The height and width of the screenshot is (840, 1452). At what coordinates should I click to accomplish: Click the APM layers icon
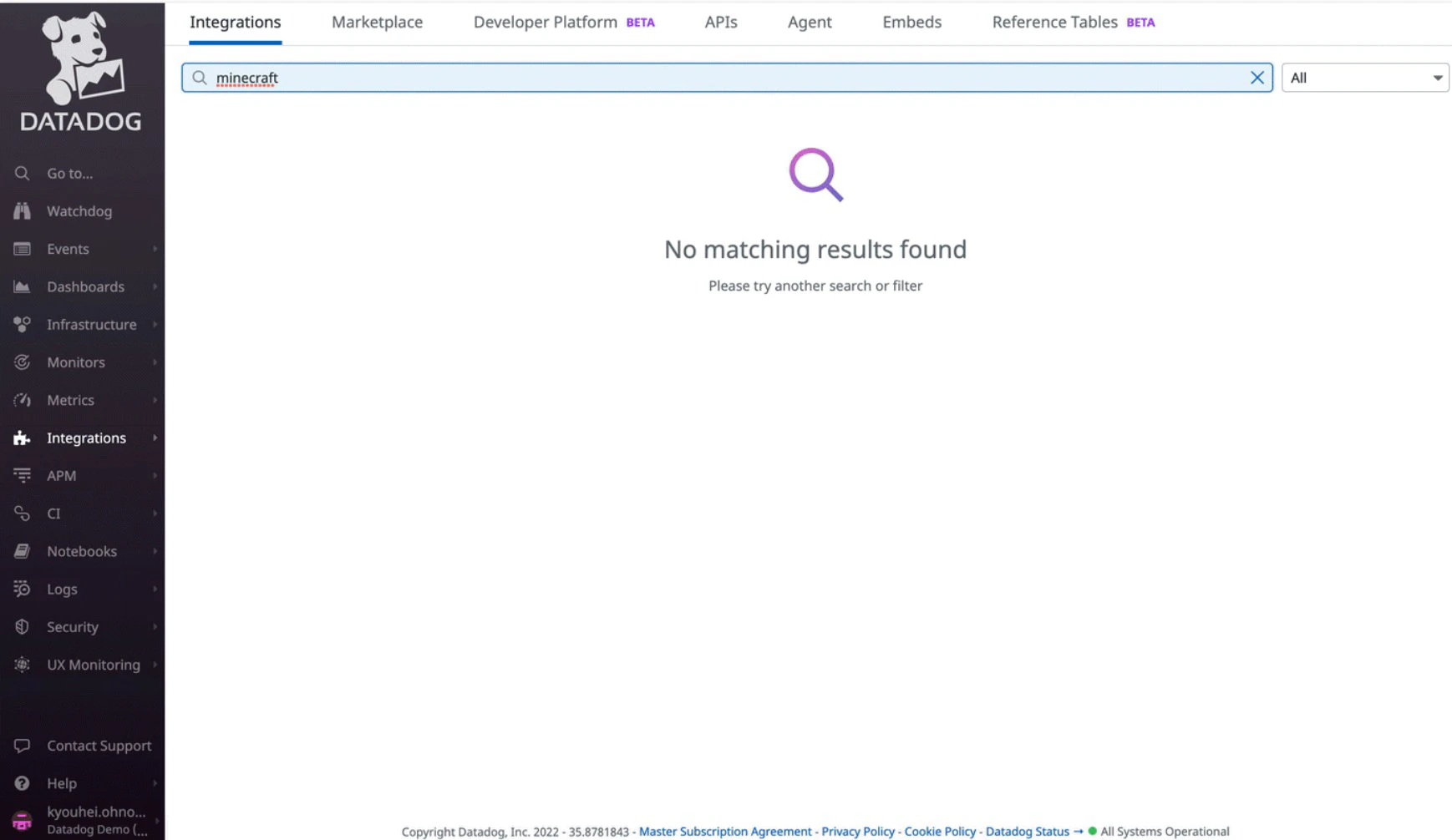[x=22, y=475]
